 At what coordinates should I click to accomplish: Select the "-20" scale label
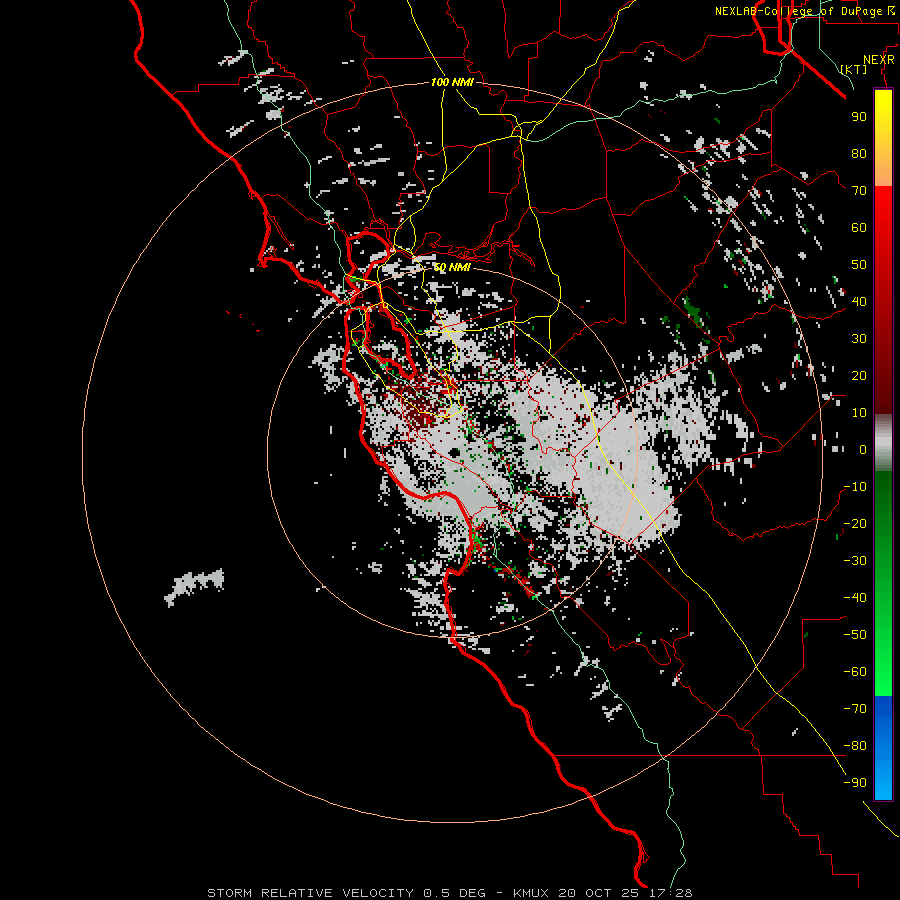855,523
